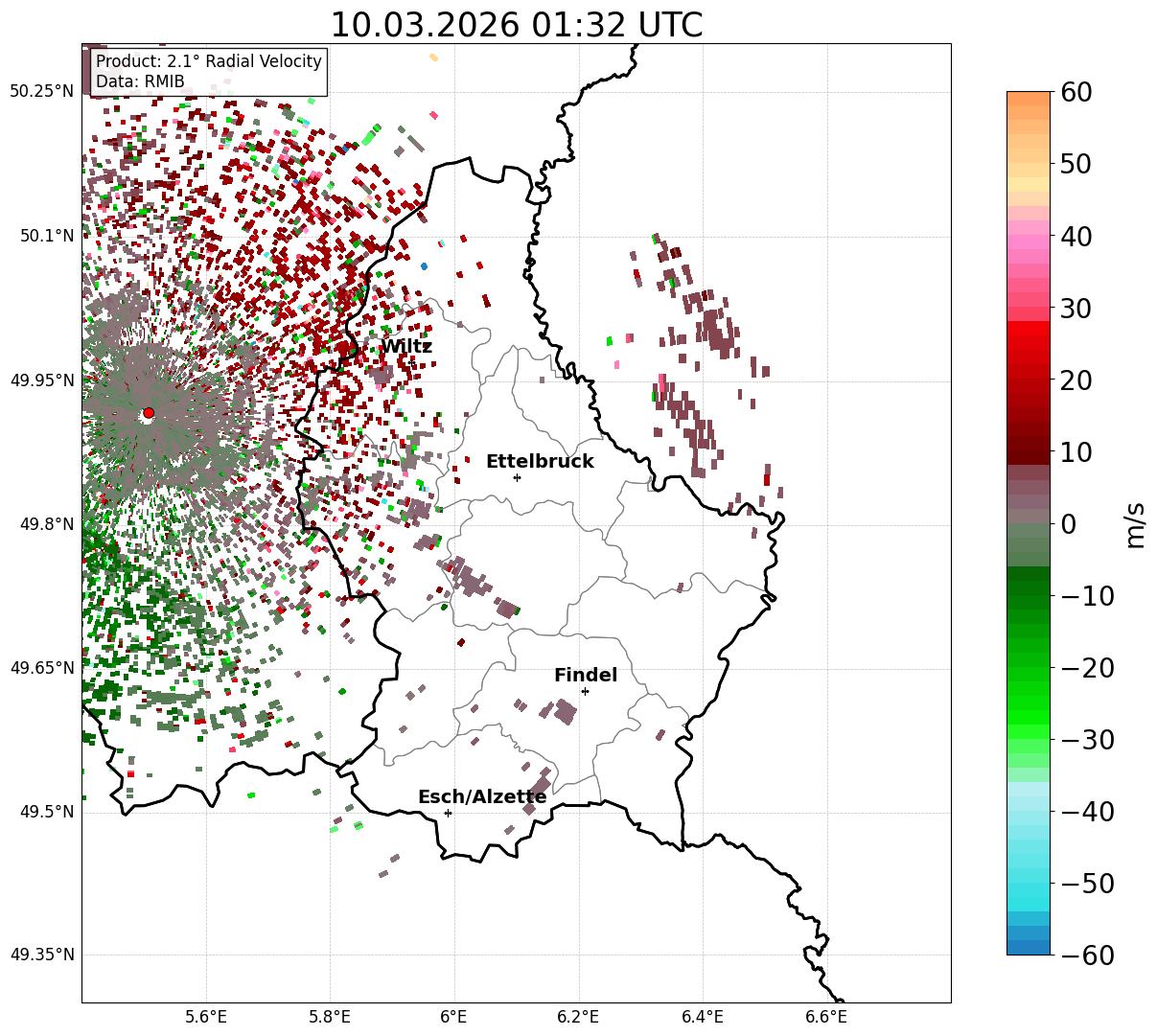Click the 49.65°N latitude label
Image resolution: width=1157 pixels, height=1036 pixels.
pos(41,668)
